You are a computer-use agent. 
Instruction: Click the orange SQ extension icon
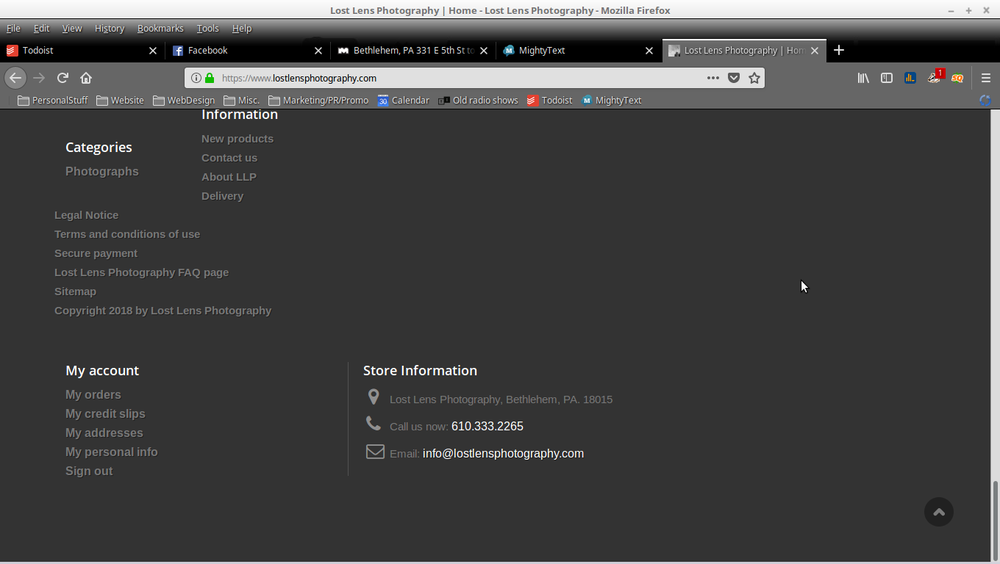(x=957, y=78)
